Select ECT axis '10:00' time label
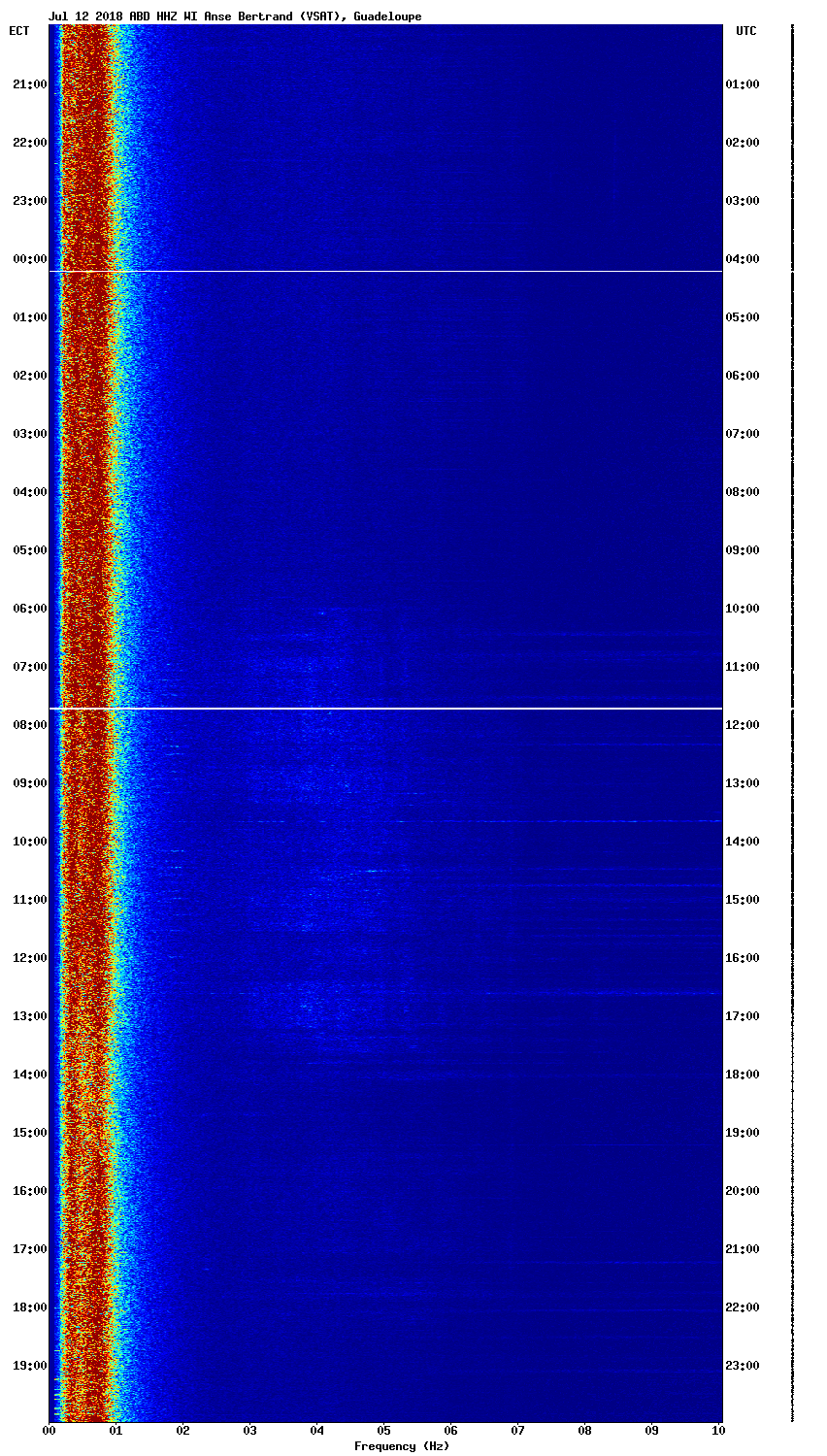 pyautogui.click(x=30, y=842)
